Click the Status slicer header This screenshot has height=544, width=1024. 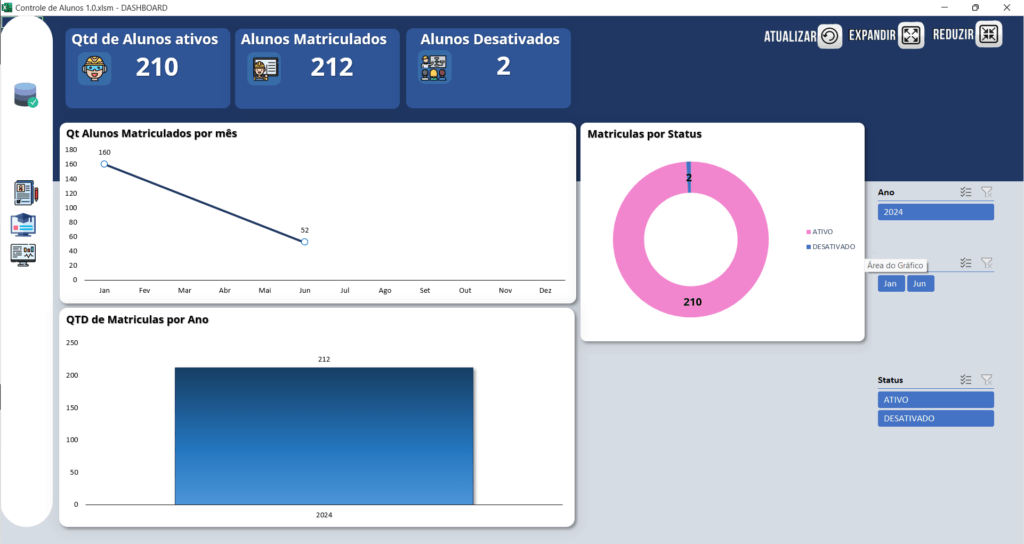click(890, 379)
